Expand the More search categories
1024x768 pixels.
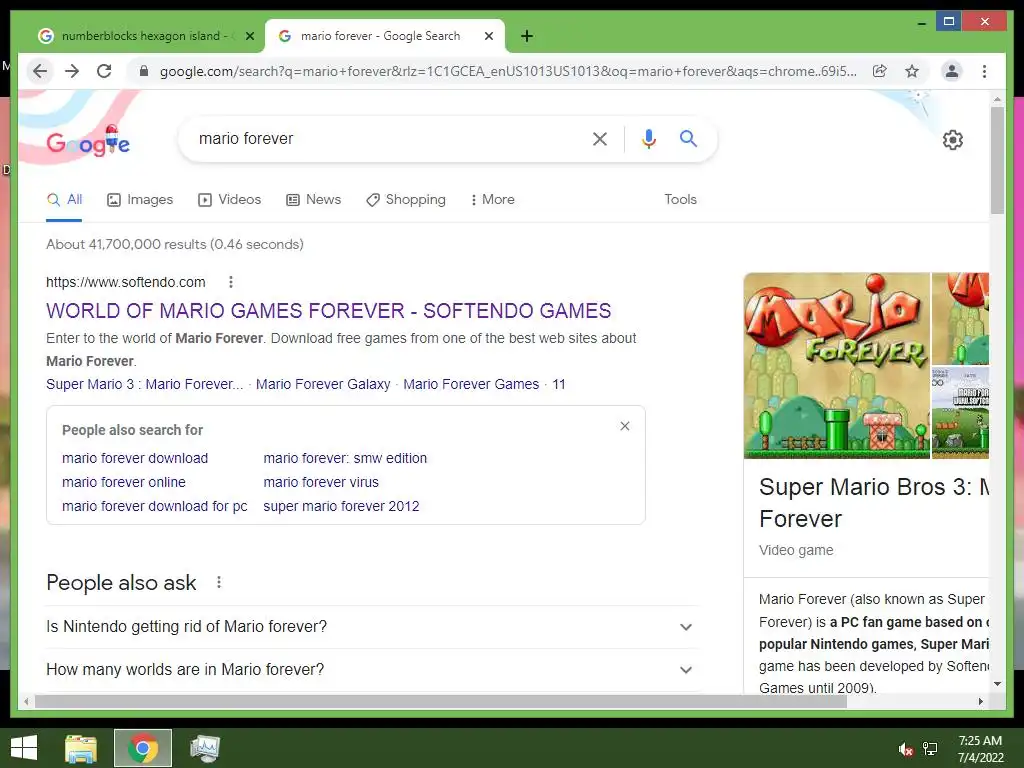(x=492, y=199)
